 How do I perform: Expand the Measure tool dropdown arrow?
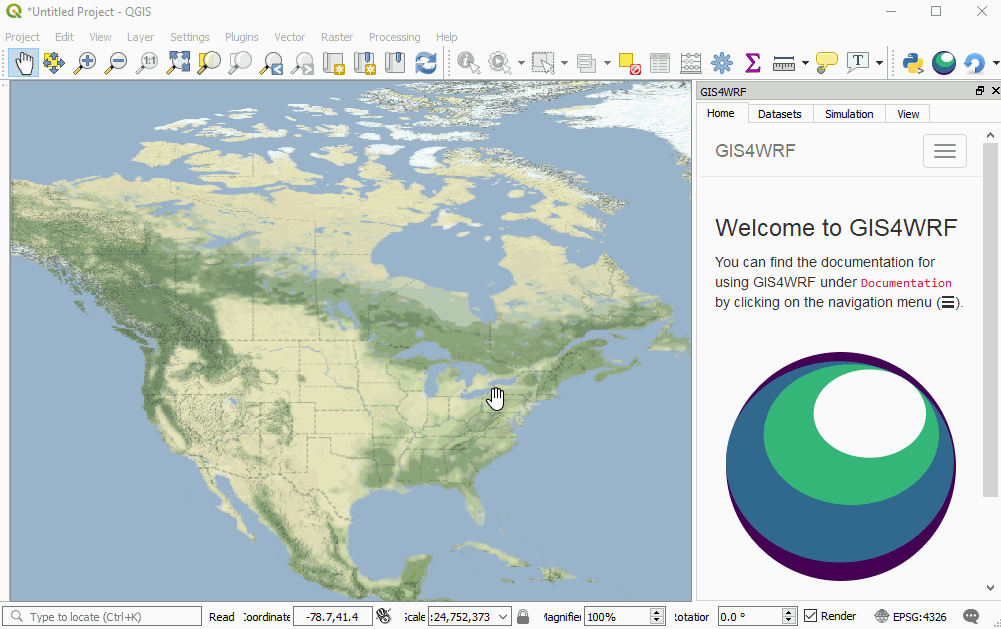point(805,63)
